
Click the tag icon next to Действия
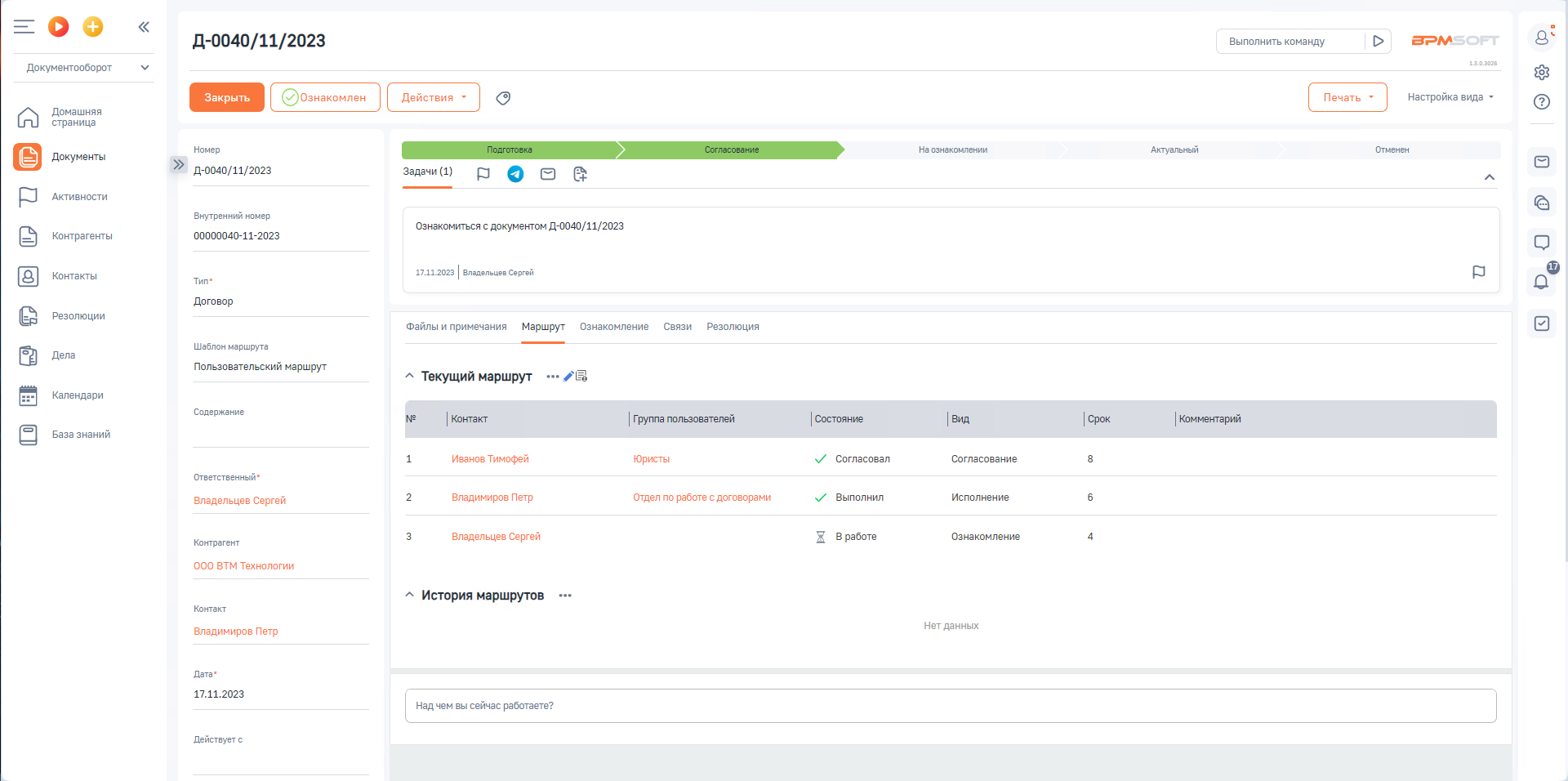click(x=504, y=98)
